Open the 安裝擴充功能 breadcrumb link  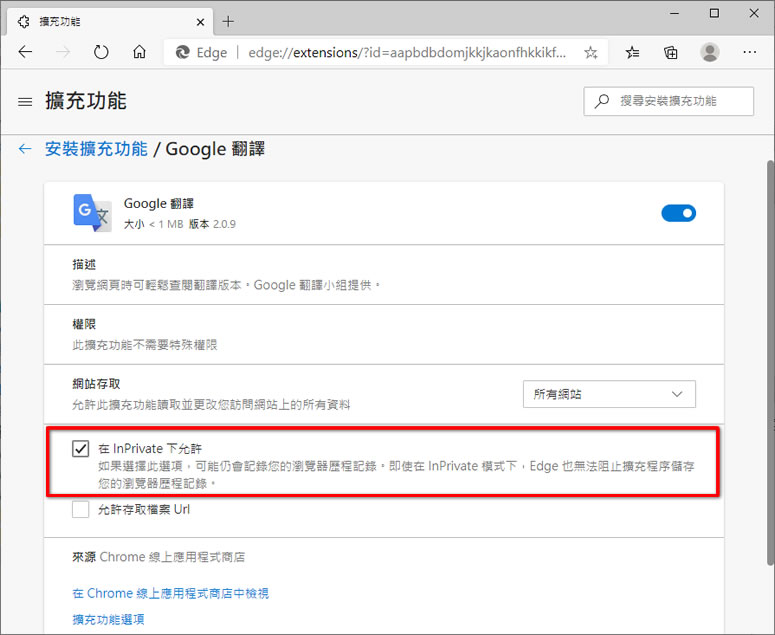(96, 149)
